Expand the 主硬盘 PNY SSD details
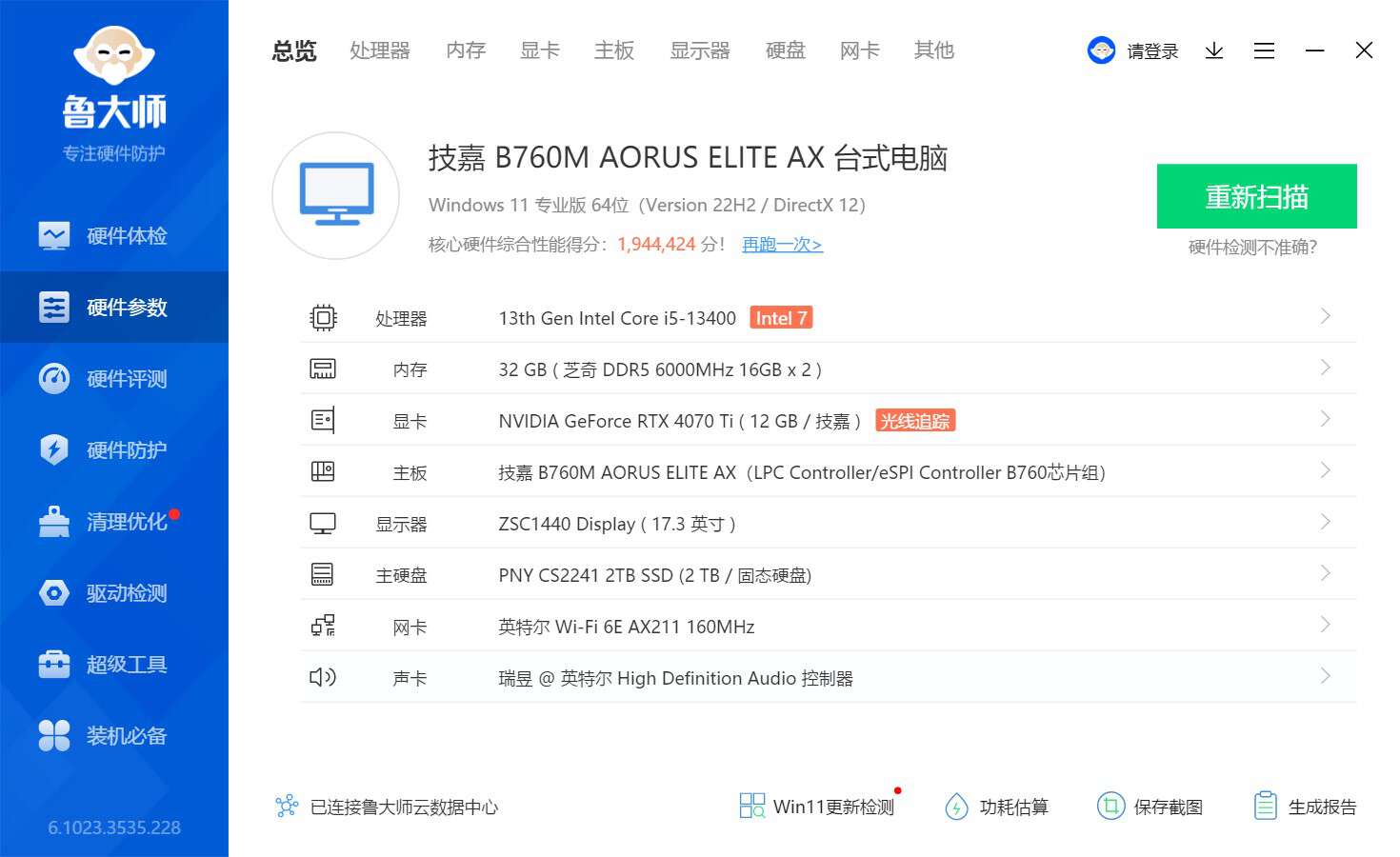This screenshot has height=857, width=1400. coord(1325,573)
